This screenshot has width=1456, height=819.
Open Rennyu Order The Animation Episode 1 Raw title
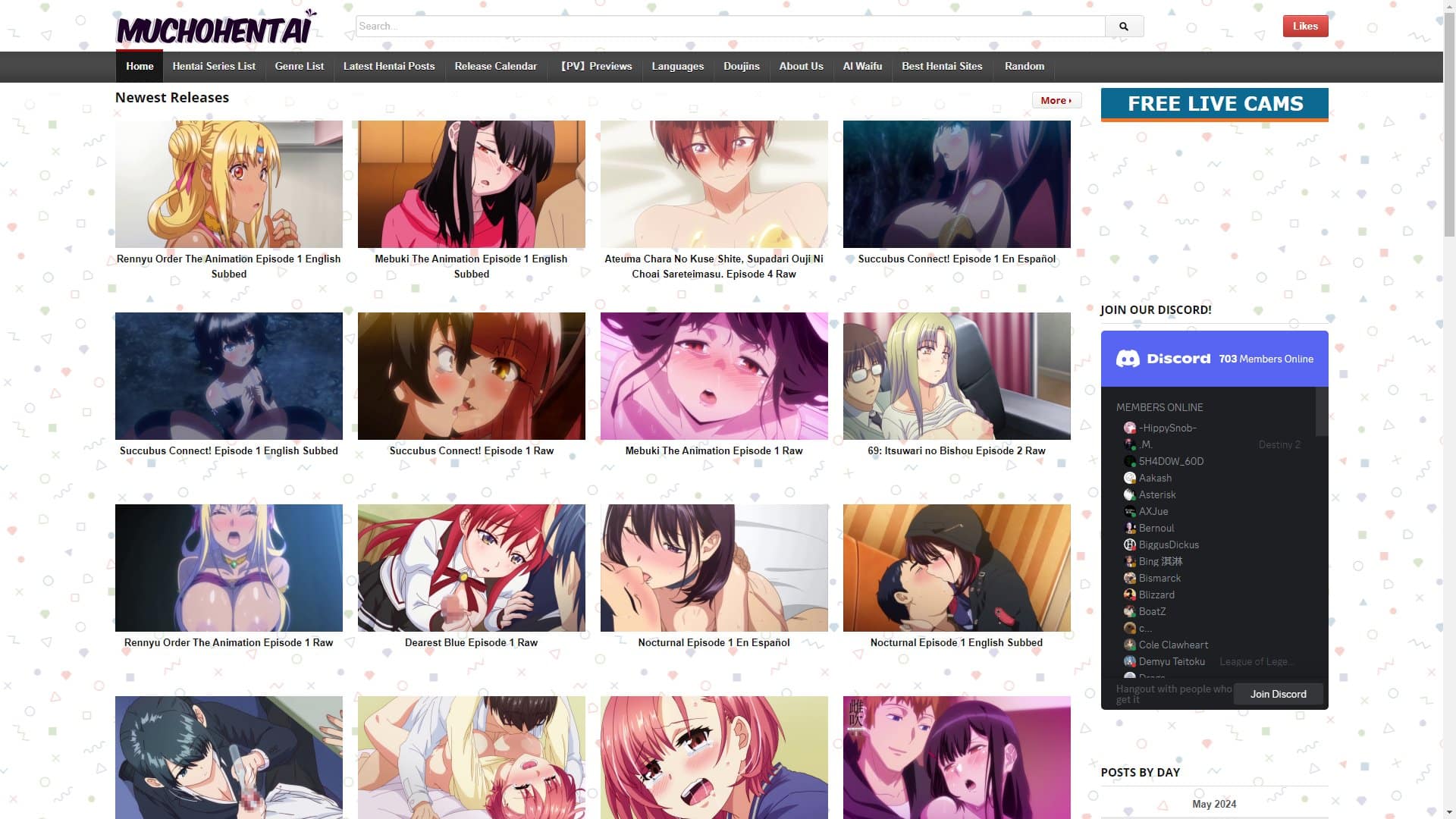[229, 642]
